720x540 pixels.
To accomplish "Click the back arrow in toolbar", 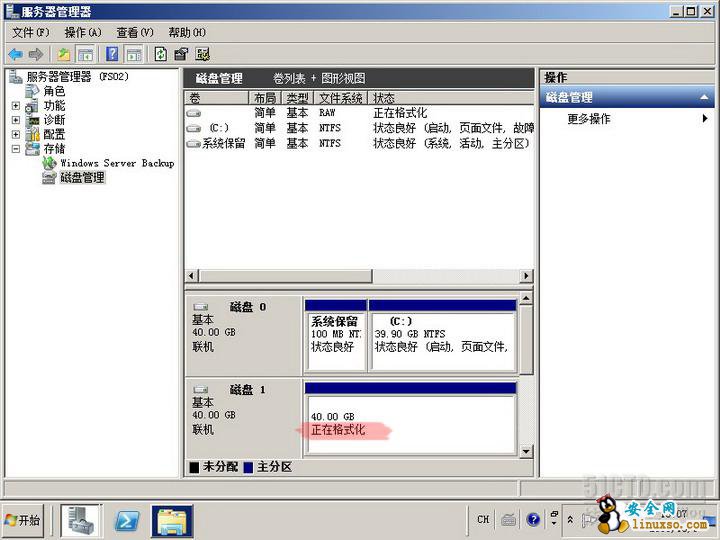I will pyautogui.click(x=15, y=54).
